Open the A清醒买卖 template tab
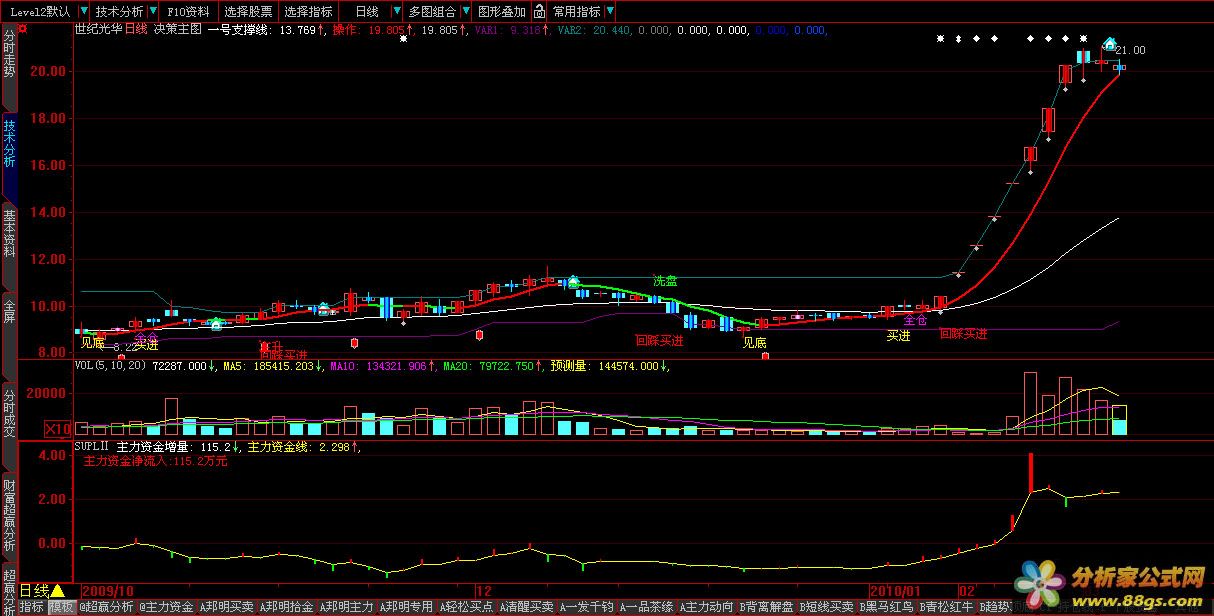Image resolution: width=1214 pixels, height=616 pixels. 526,607
